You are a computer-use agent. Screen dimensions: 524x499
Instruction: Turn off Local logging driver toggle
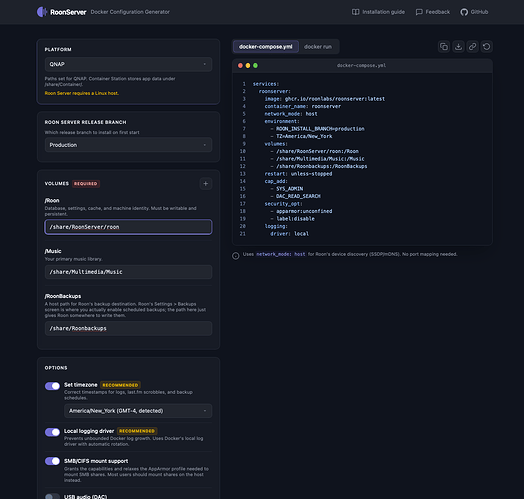click(x=52, y=432)
